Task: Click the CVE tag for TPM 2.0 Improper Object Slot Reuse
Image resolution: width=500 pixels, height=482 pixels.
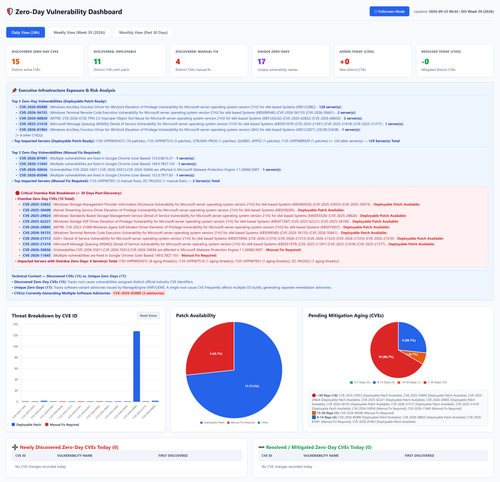Action: 33,118
